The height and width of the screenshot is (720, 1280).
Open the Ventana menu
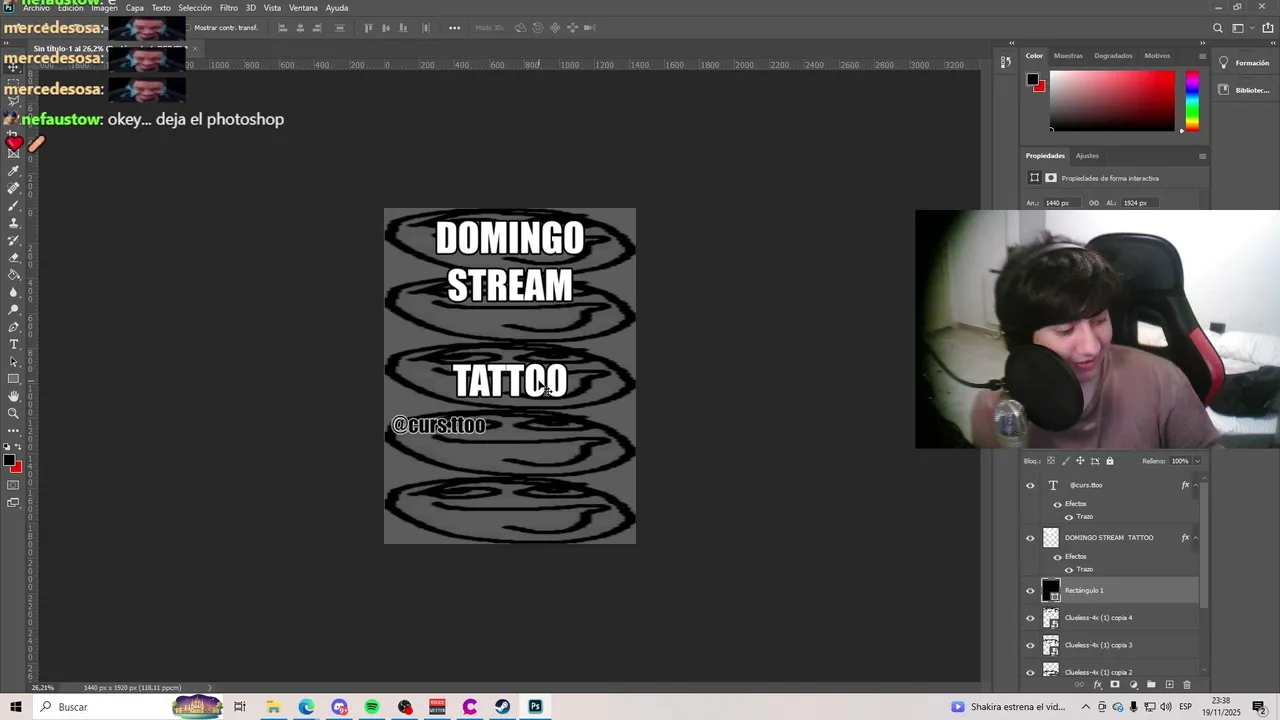(303, 8)
